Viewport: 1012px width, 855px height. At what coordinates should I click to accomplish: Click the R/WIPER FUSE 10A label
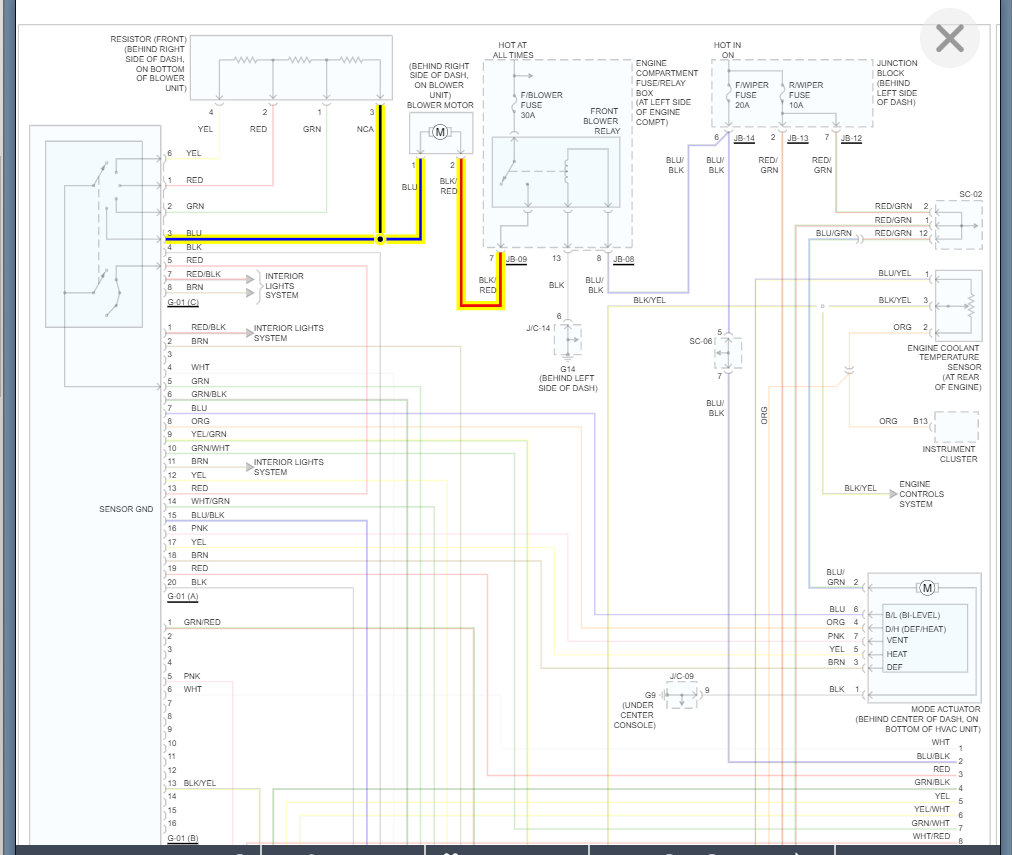[x=805, y=95]
